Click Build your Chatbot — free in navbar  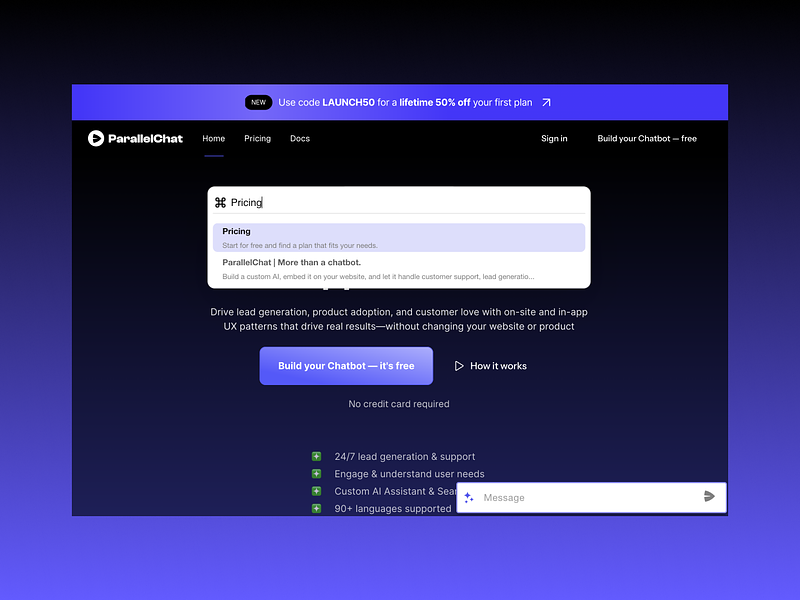click(x=647, y=138)
